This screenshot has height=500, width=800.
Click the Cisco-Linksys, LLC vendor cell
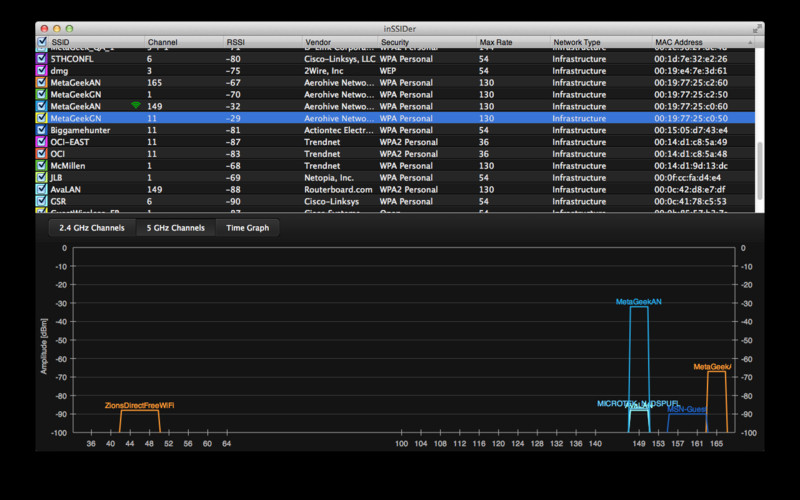[340, 59]
